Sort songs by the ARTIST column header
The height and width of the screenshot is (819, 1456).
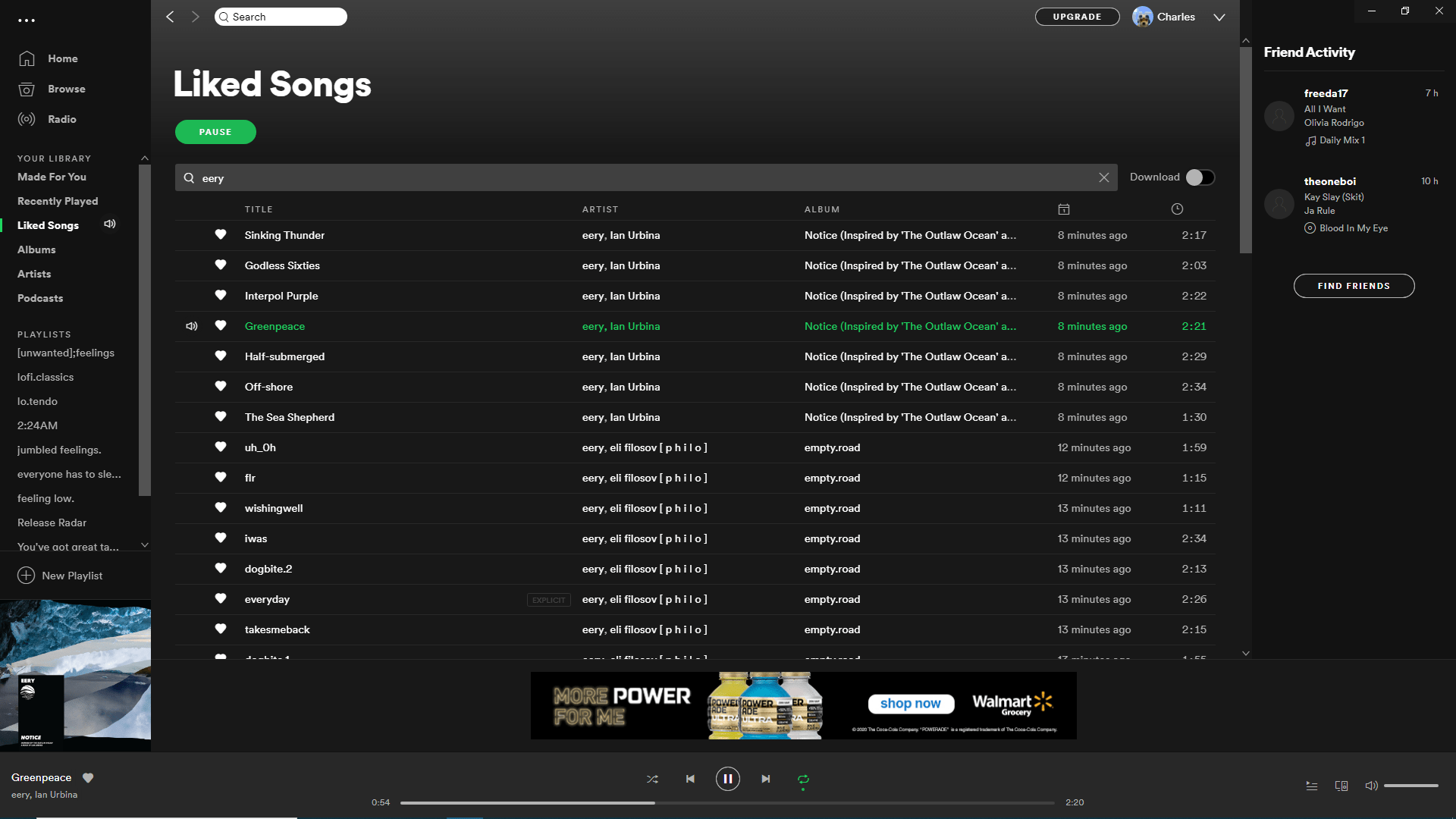point(600,209)
